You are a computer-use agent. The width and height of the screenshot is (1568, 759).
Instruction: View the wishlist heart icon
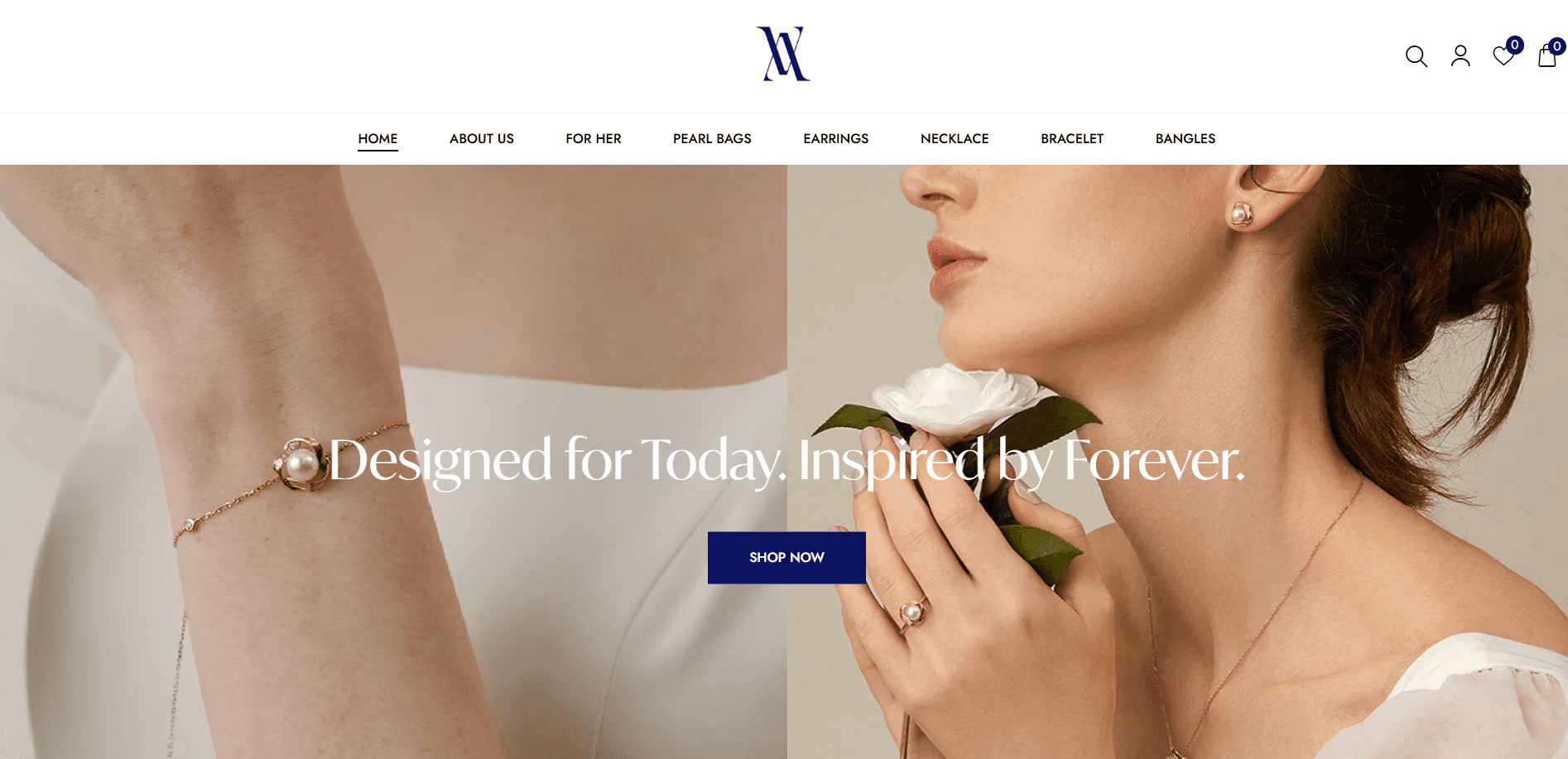coord(1503,56)
